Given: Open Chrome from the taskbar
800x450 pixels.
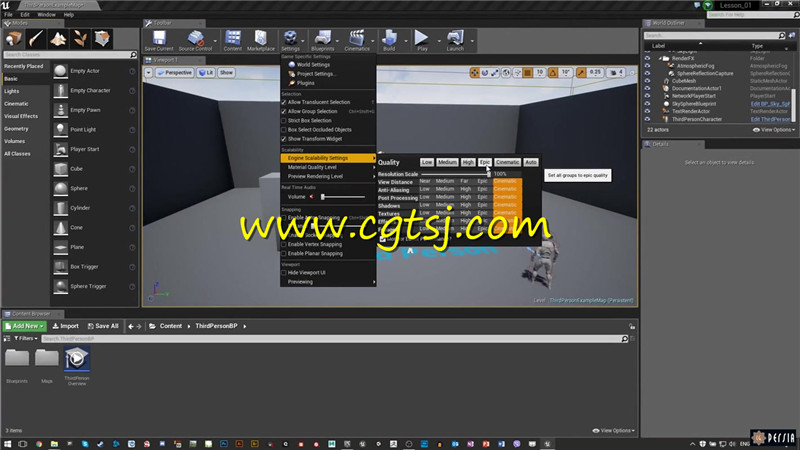Looking at the screenshot, I should pos(39,444).
